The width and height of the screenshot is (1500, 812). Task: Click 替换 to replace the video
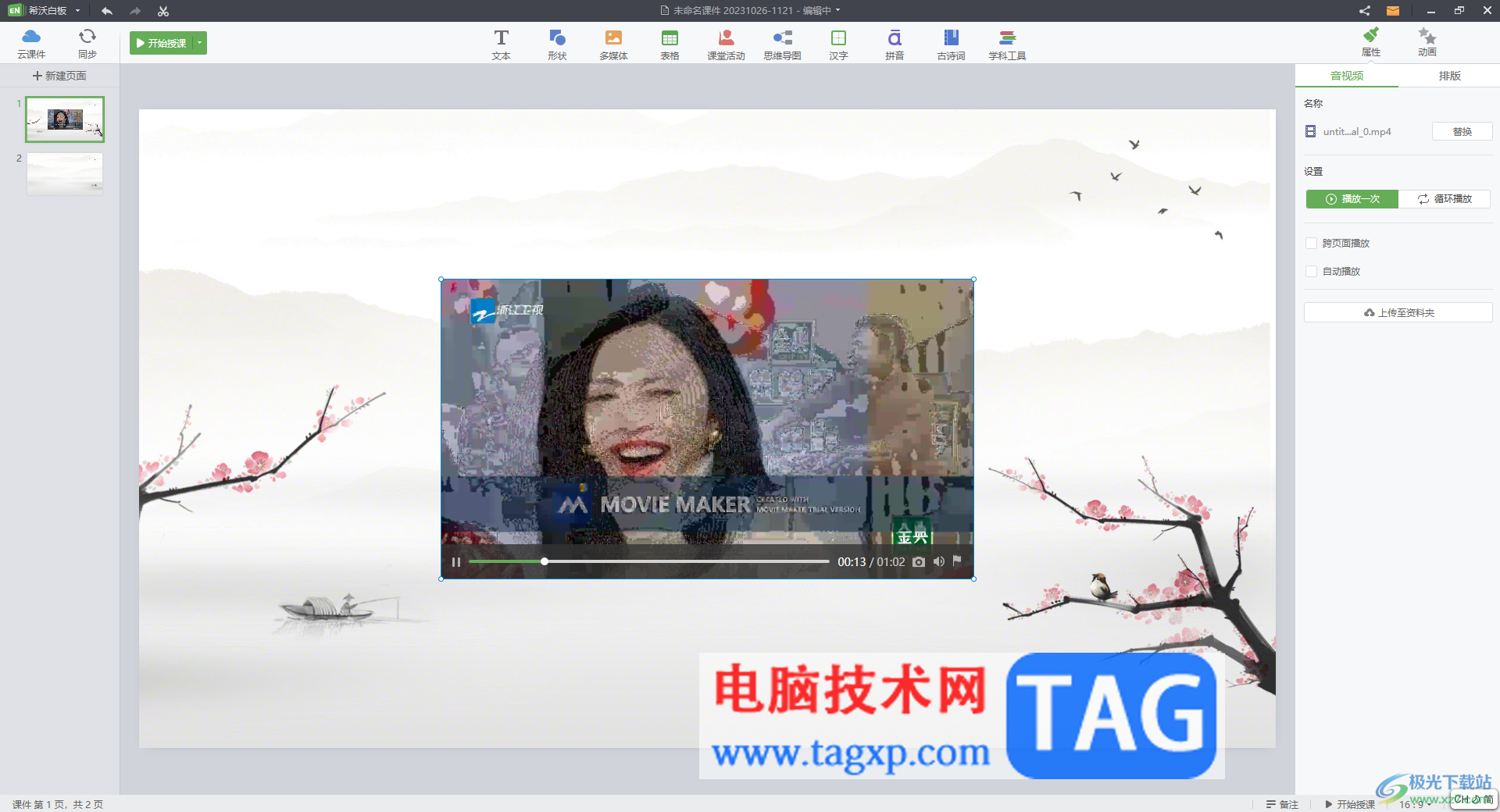[x=1462, y=131]
